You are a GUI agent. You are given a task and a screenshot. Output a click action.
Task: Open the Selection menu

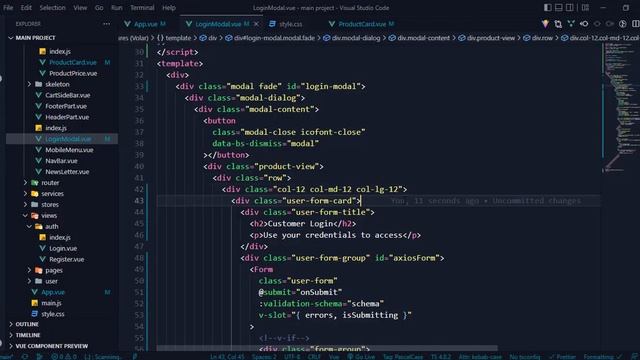tap(52, 7)
